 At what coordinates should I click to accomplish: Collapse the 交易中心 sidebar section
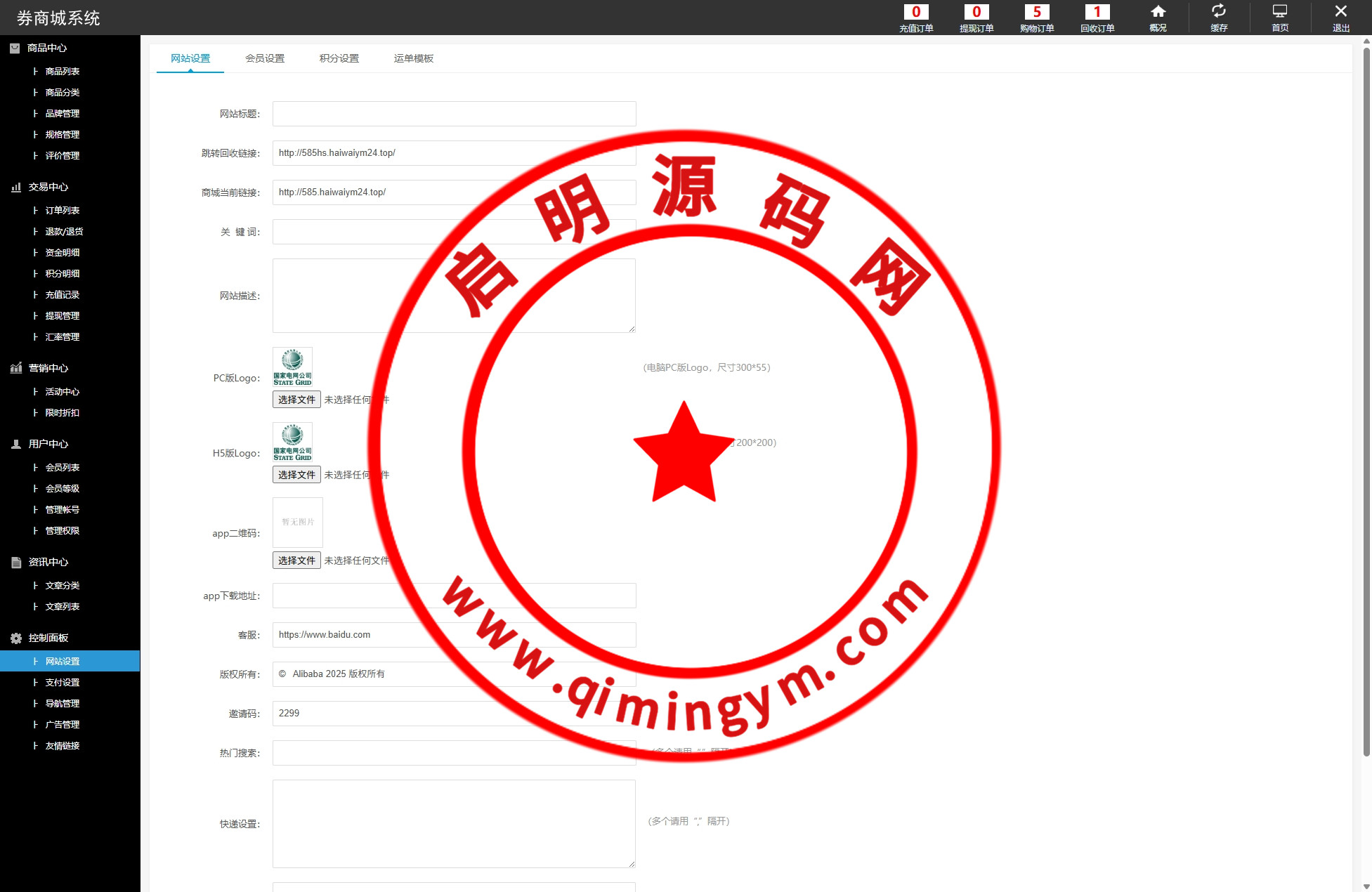pyautogui.click(x=48, y=187)
